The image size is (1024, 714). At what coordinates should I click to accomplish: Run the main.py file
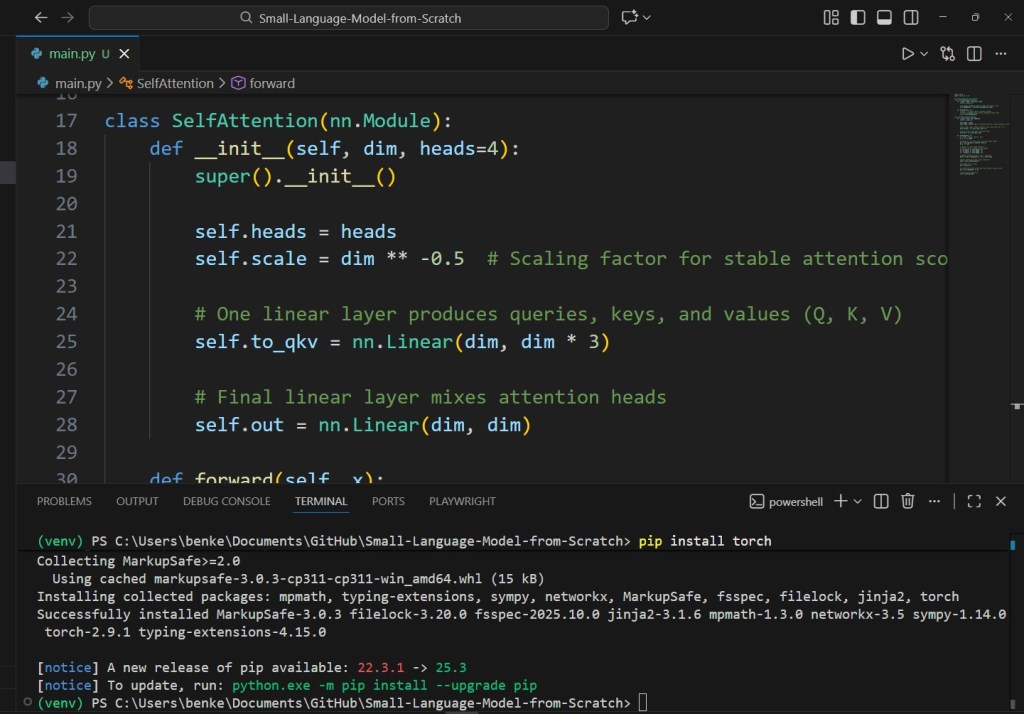[x=908, y=54]
